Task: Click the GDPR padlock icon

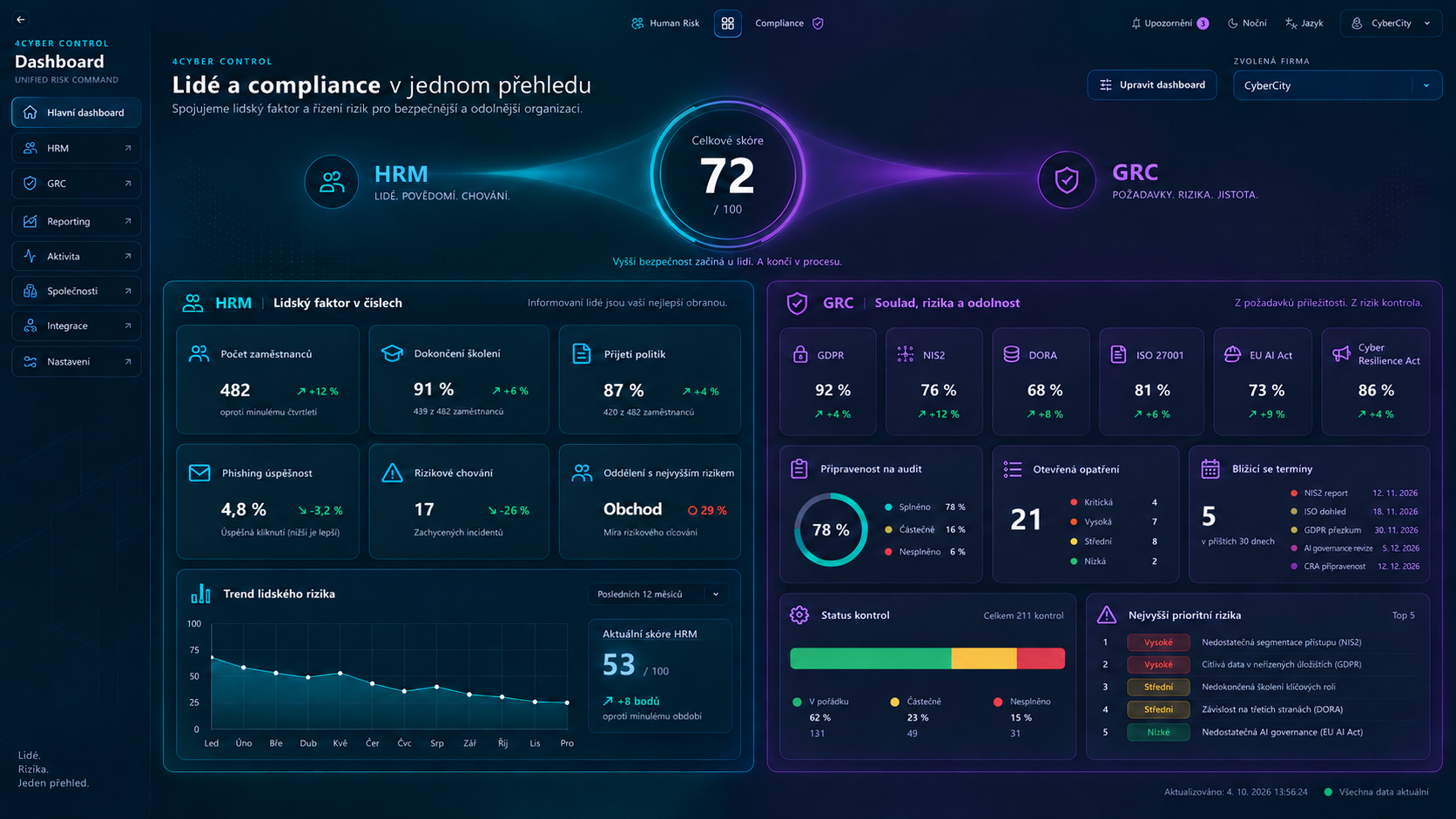Action: click(800, 354)
